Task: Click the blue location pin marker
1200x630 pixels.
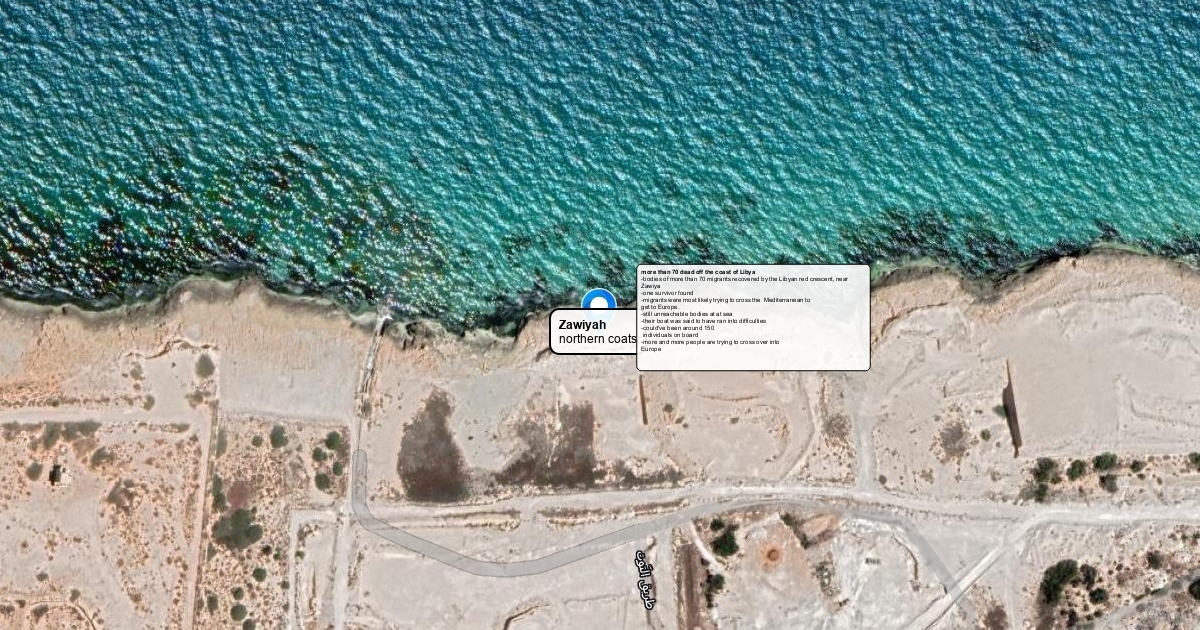Action: [599, 303]
